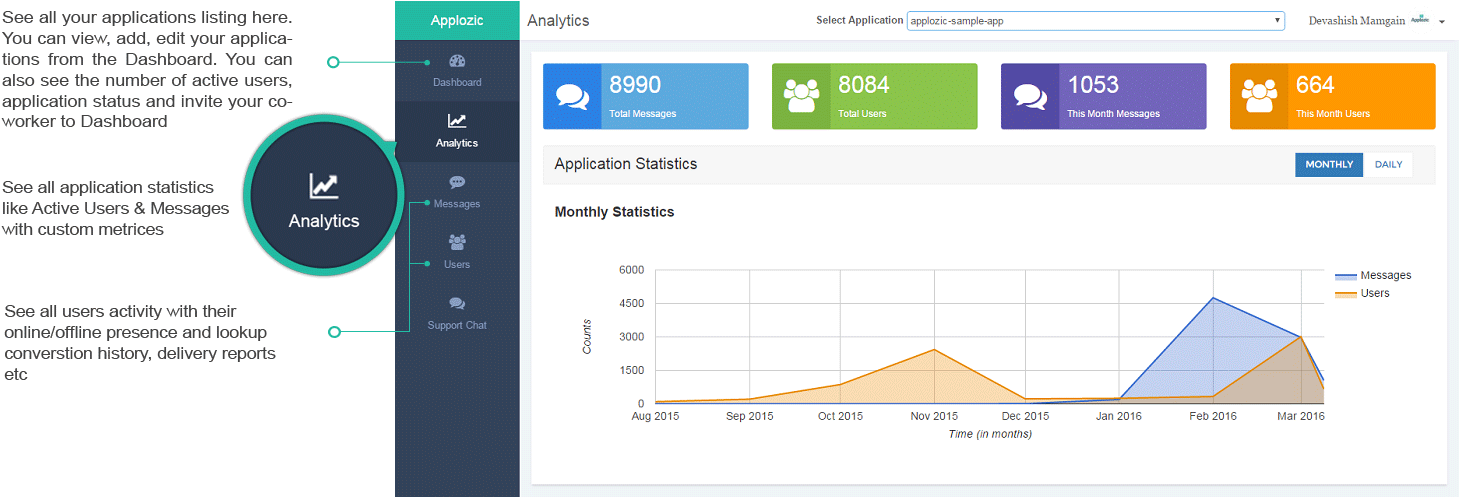Go to Messages menu label
This screenshot has height=497, width=1459.
coord(457,204)
